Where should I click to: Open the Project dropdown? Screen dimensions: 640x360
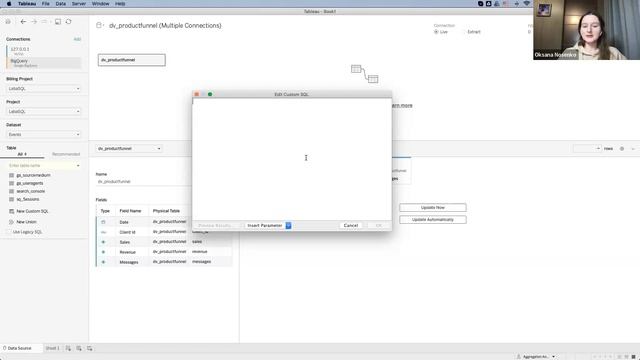(x=44, y=111)
